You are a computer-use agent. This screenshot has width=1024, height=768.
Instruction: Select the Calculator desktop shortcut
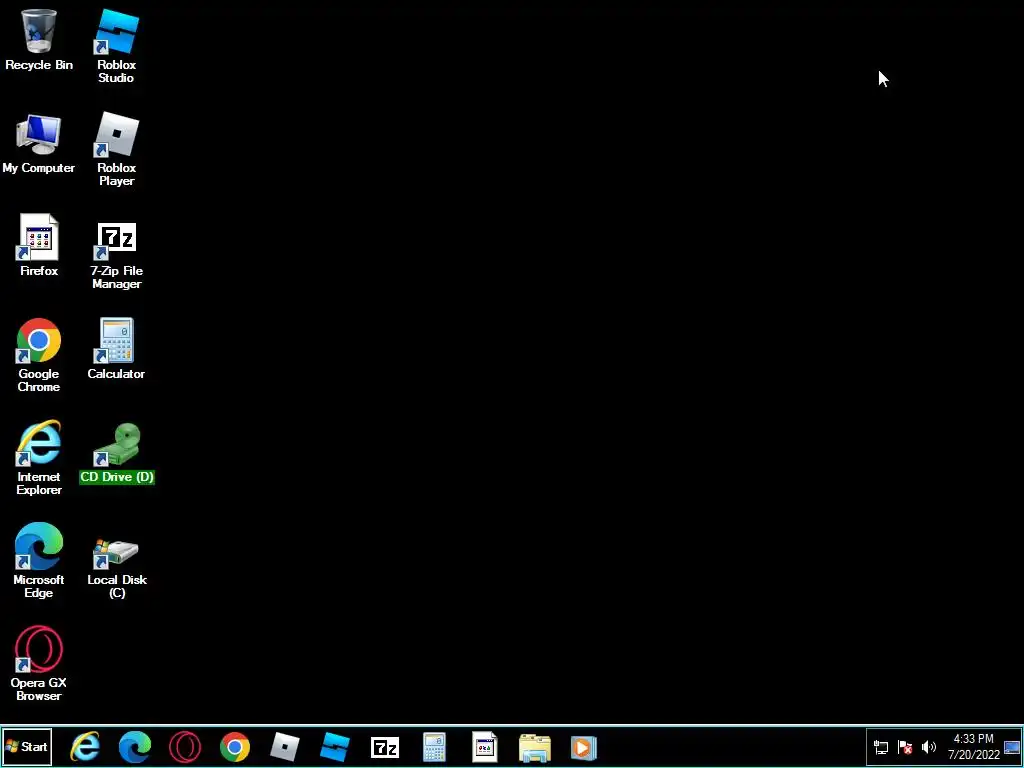(116, 348)
